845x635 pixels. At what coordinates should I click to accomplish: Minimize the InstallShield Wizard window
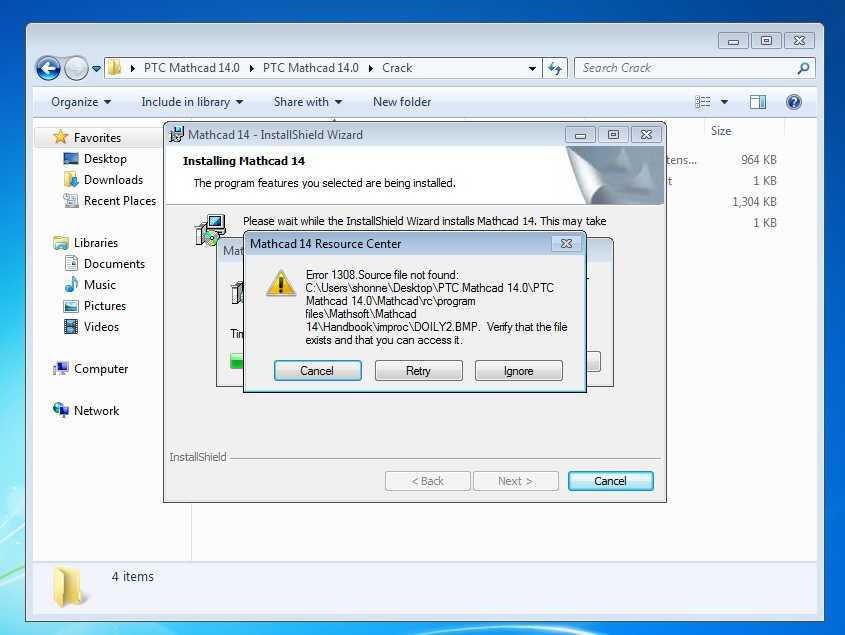580,135
